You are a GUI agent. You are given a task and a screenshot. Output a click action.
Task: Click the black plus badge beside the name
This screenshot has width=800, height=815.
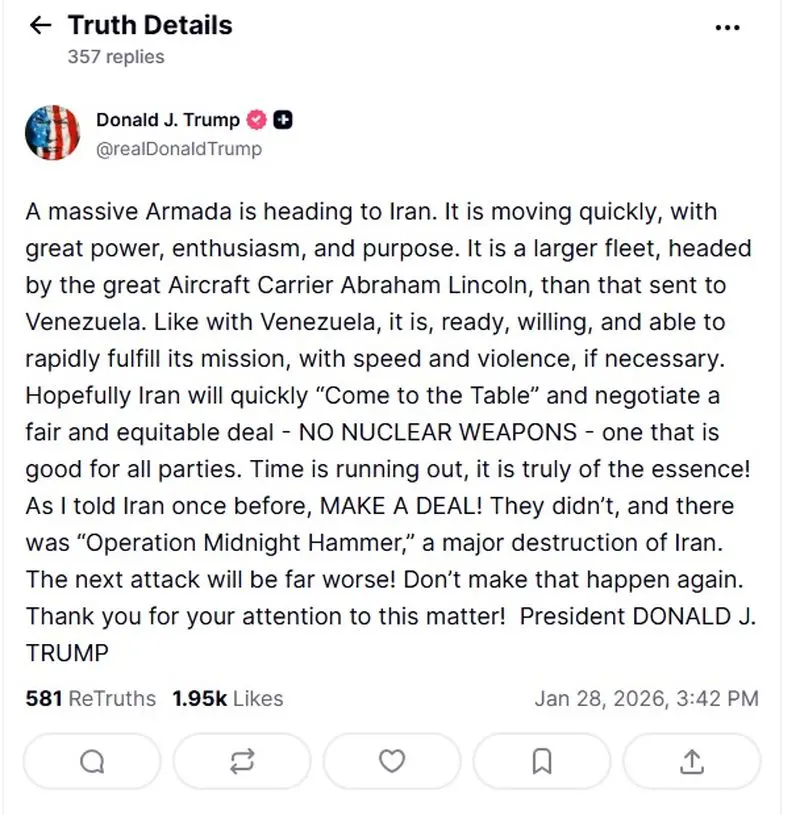coord(283,121)
